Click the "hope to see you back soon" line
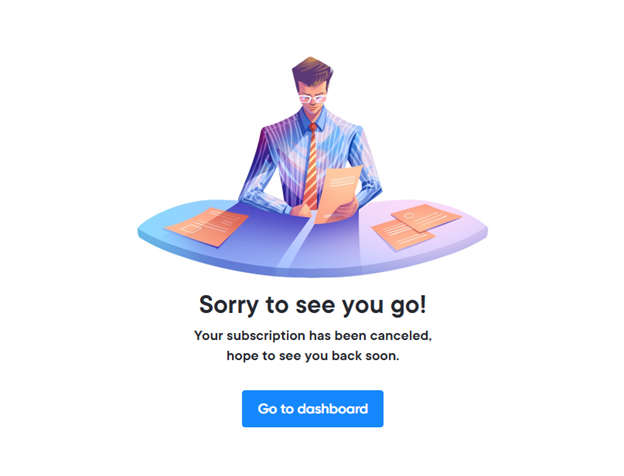This screenshot has width=624, height=476. click(312, 355)
